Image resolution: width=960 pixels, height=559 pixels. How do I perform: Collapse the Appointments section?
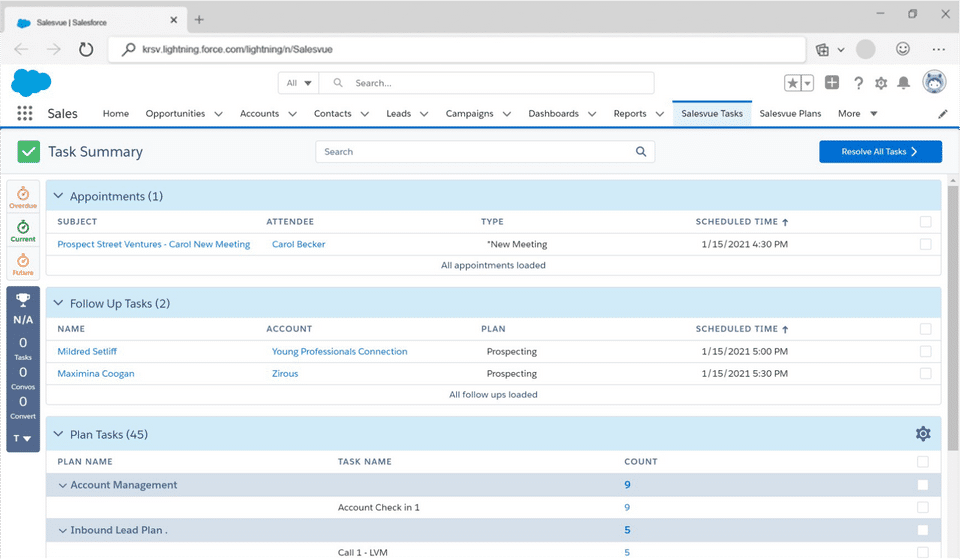pos(58,197)
